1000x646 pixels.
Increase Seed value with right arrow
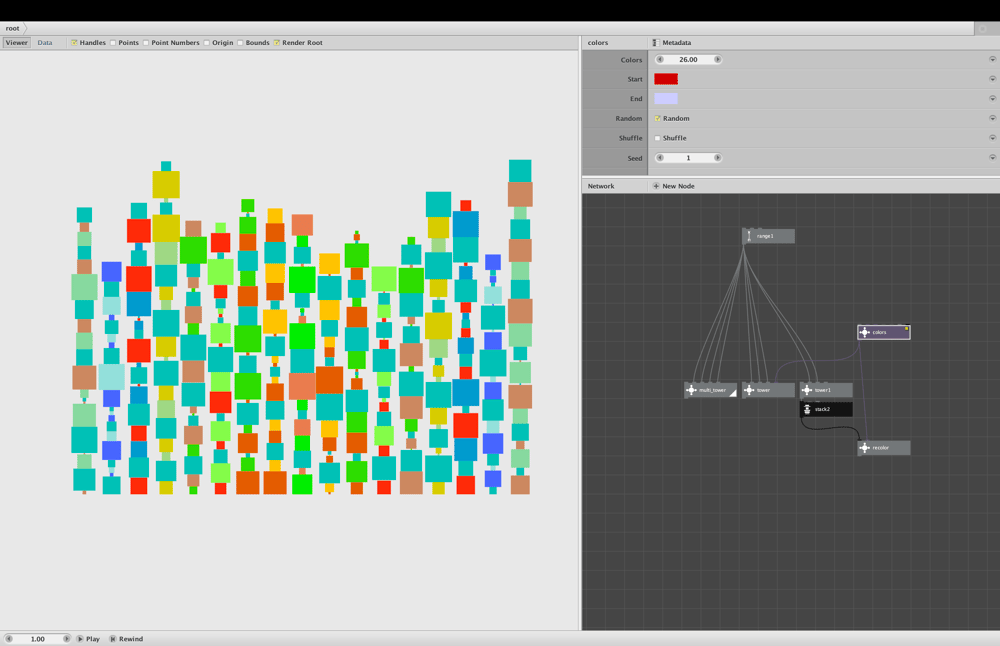(717, 158)
